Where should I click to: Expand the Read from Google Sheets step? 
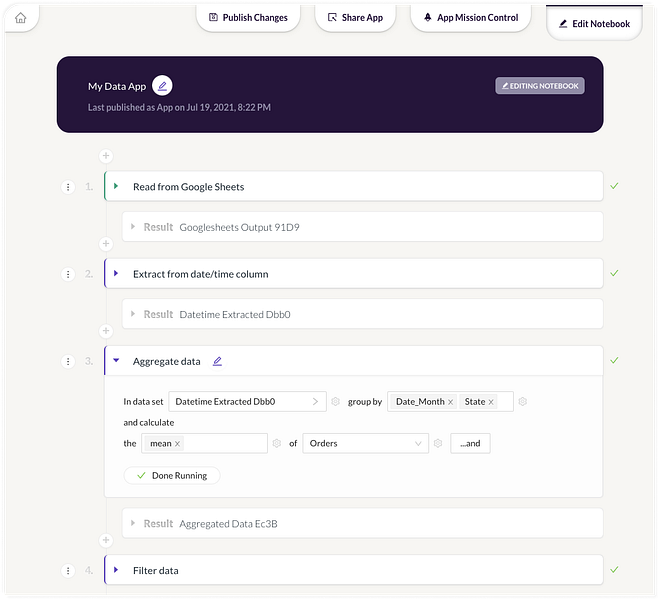[116, 186]
